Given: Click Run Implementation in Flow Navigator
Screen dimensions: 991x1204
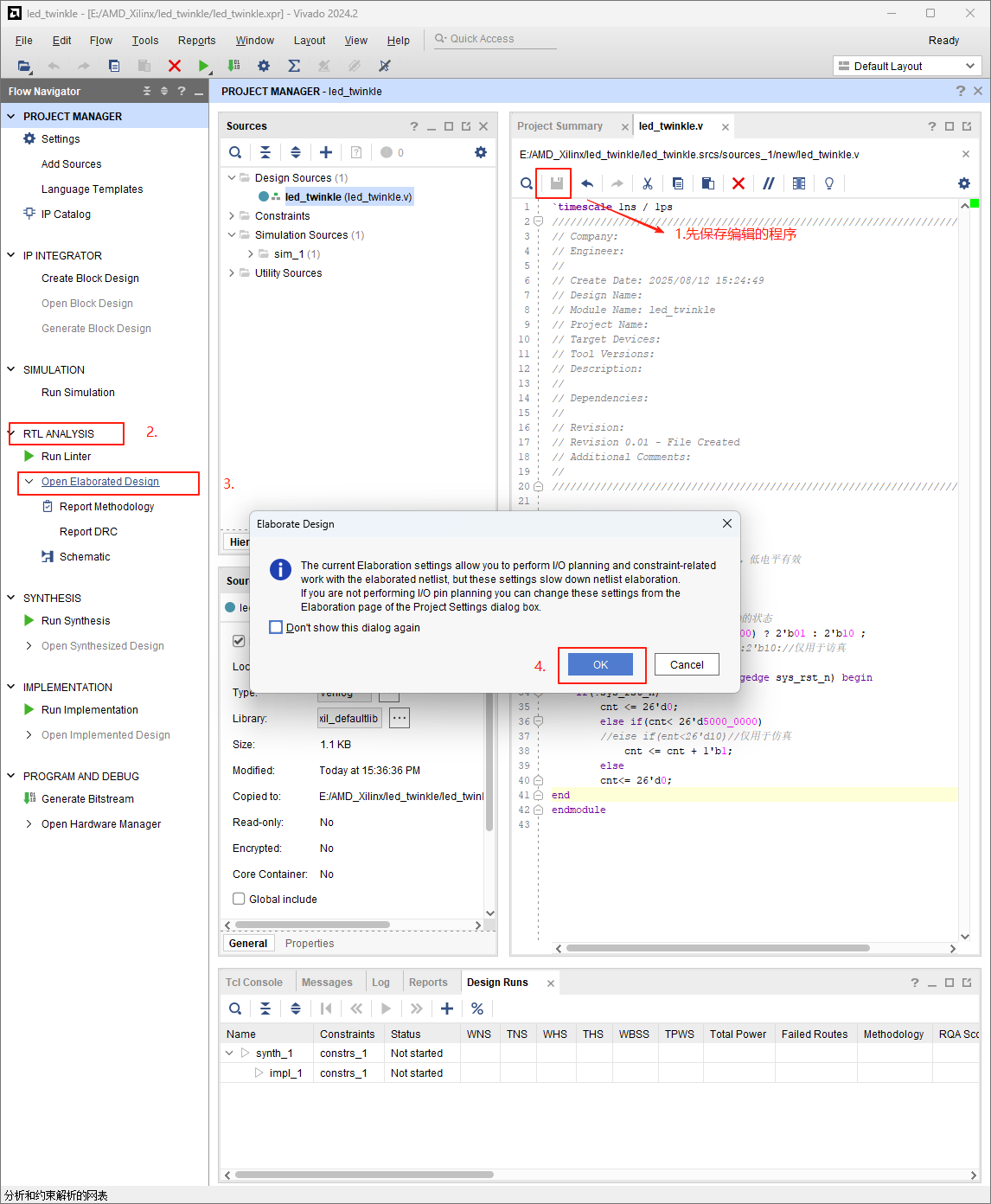Looking at the screenshot, I should click(90, 710).
